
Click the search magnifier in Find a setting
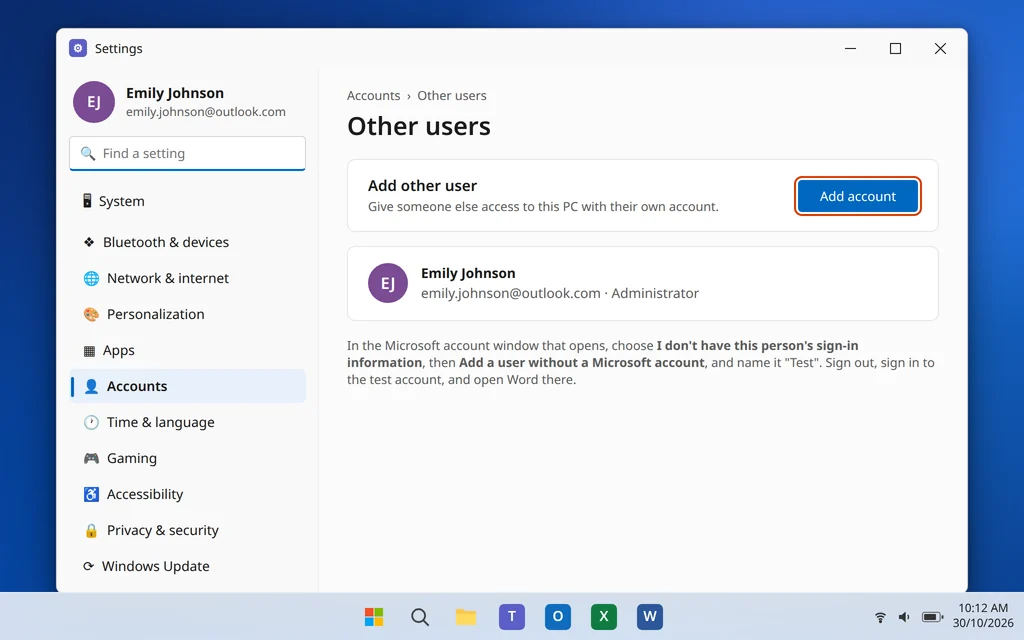[x=88, y=153]
